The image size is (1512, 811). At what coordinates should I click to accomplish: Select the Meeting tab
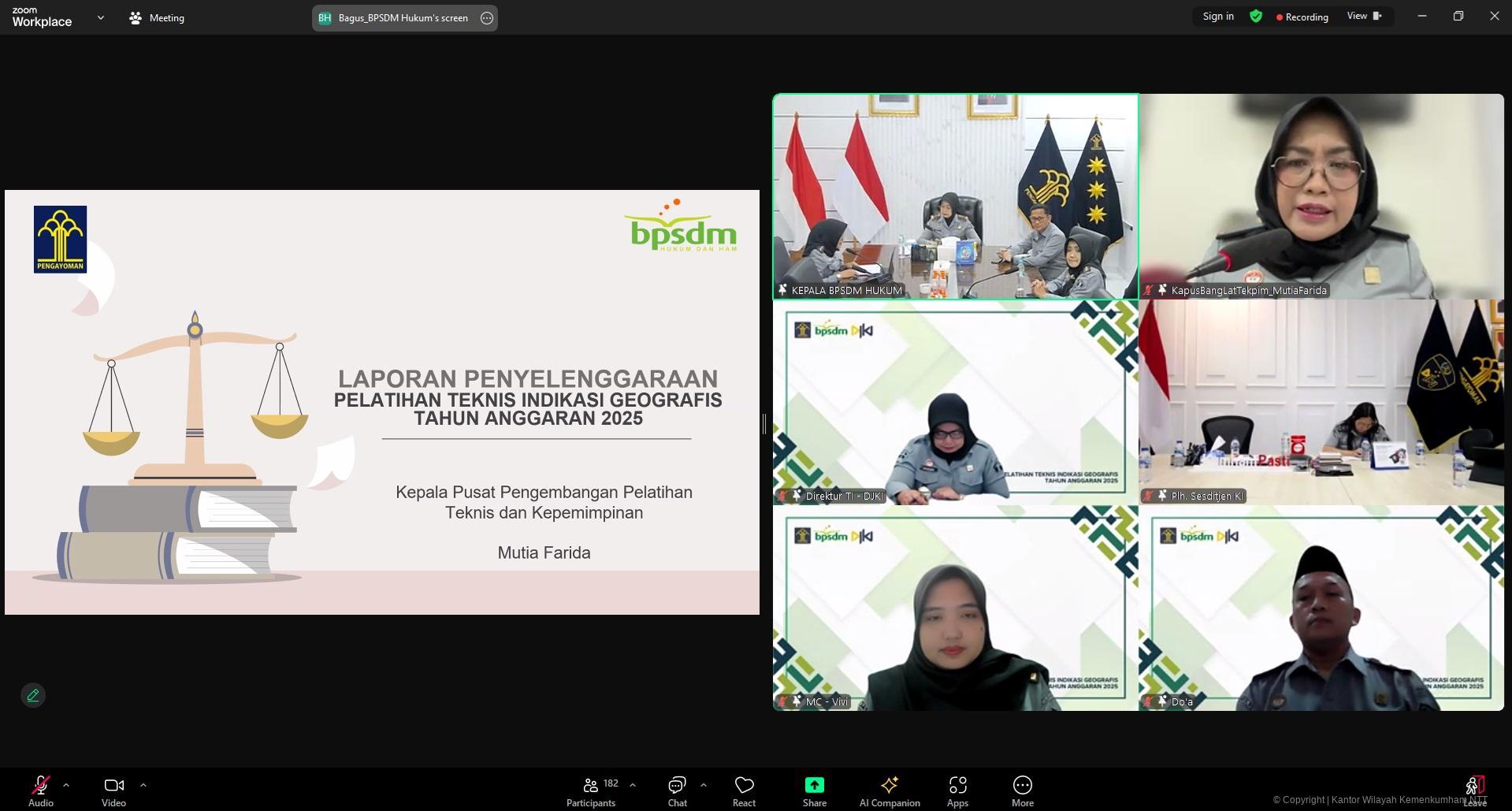(x=157, y=17)
